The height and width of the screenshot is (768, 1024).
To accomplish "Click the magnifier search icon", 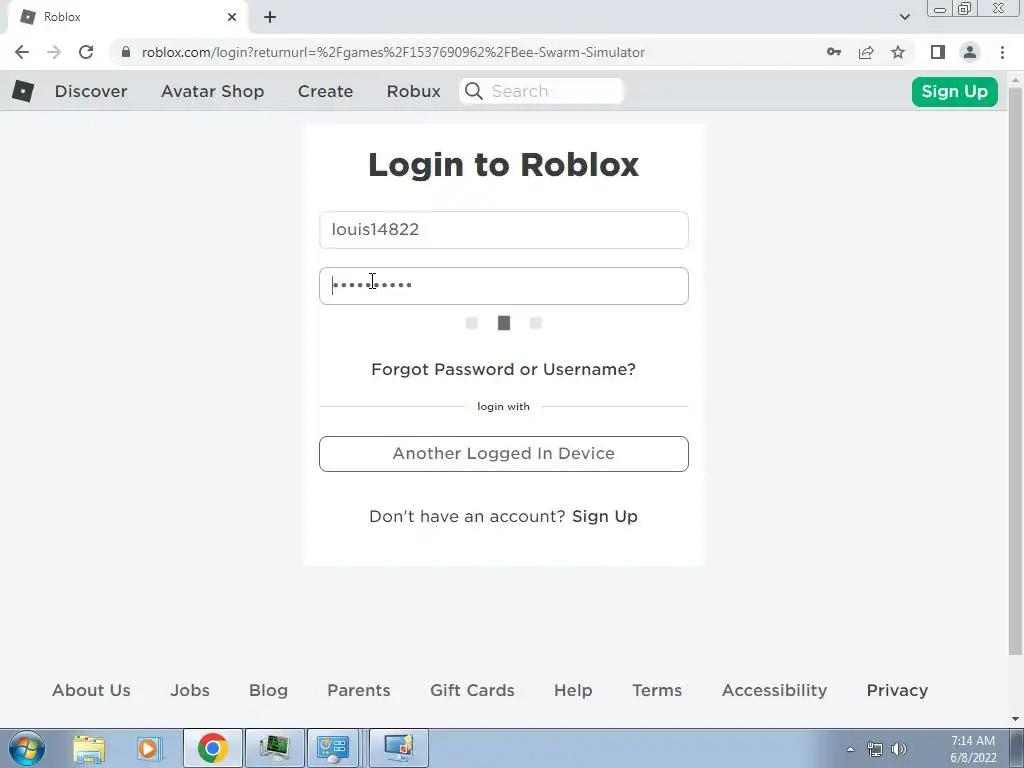I will pyautogui.click(x=474, y=91).
